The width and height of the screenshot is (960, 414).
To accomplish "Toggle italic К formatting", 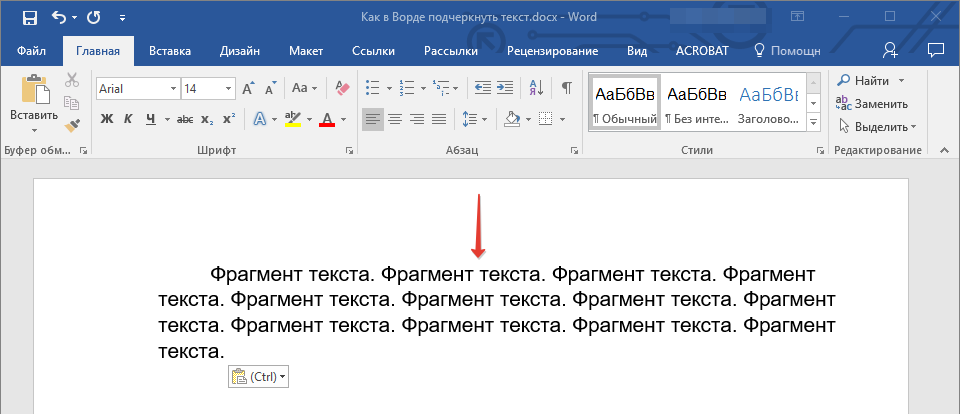I will click(x=128, y=119).
